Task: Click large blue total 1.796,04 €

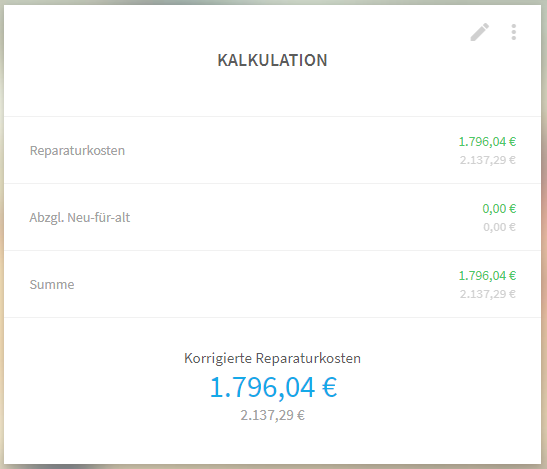Action: pos(274,387)
